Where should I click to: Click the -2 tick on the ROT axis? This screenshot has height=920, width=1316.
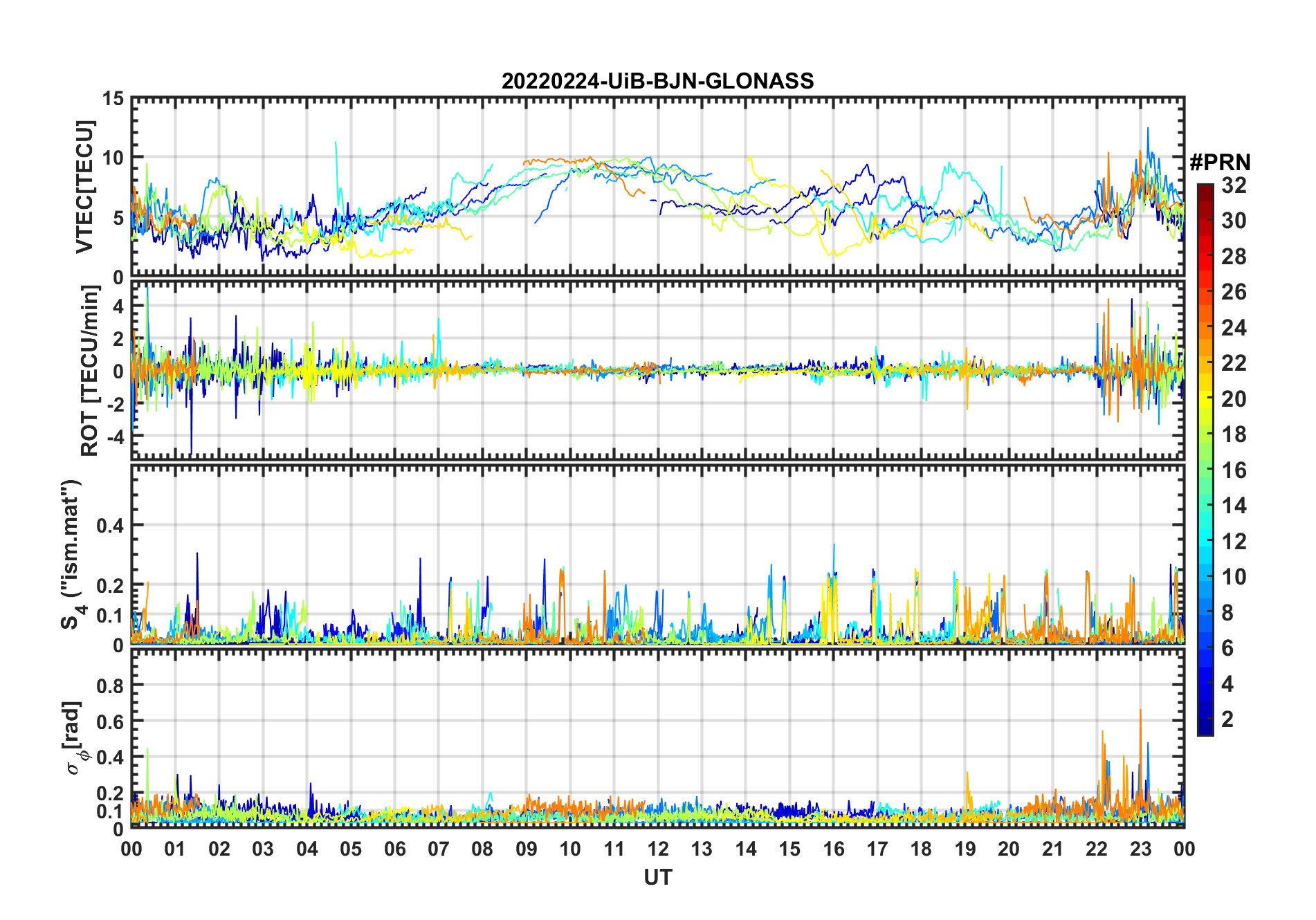(115, 404)
